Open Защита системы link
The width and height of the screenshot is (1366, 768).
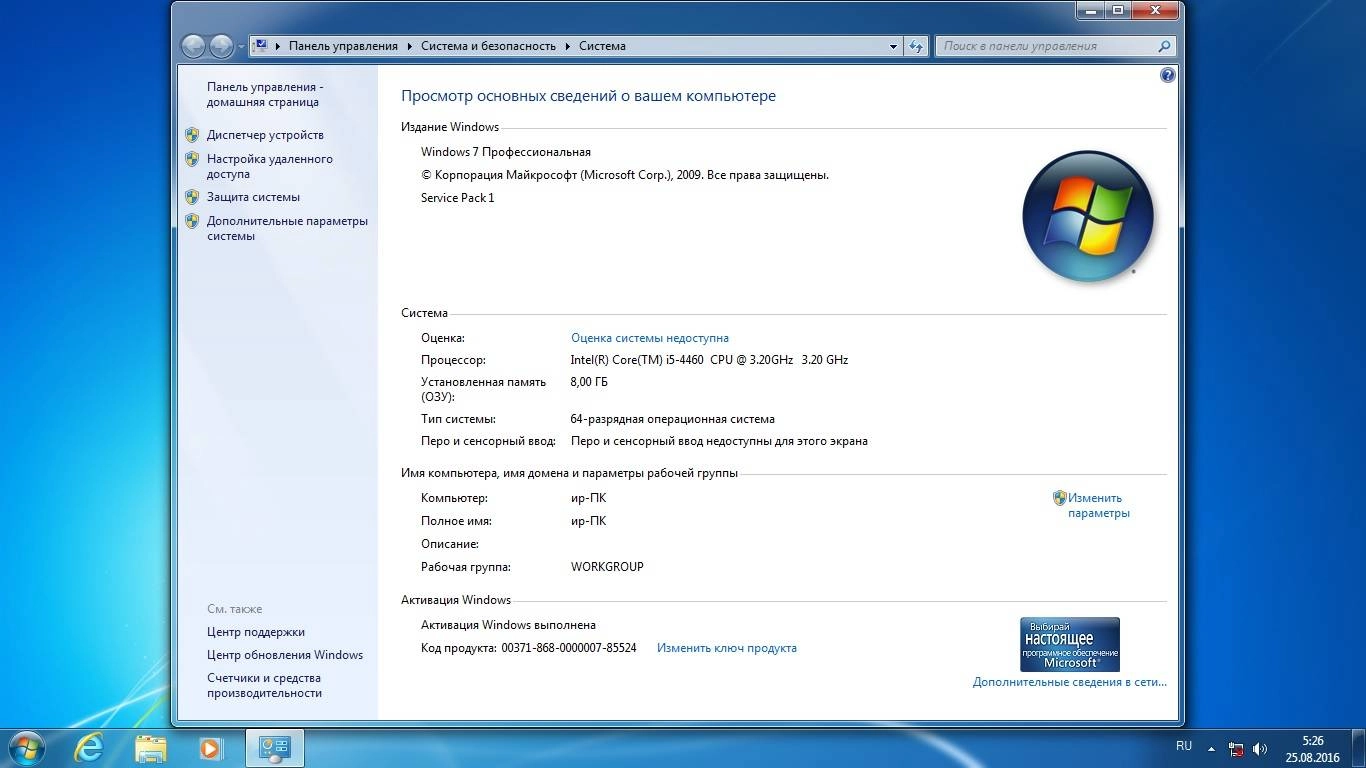point(253,197)
